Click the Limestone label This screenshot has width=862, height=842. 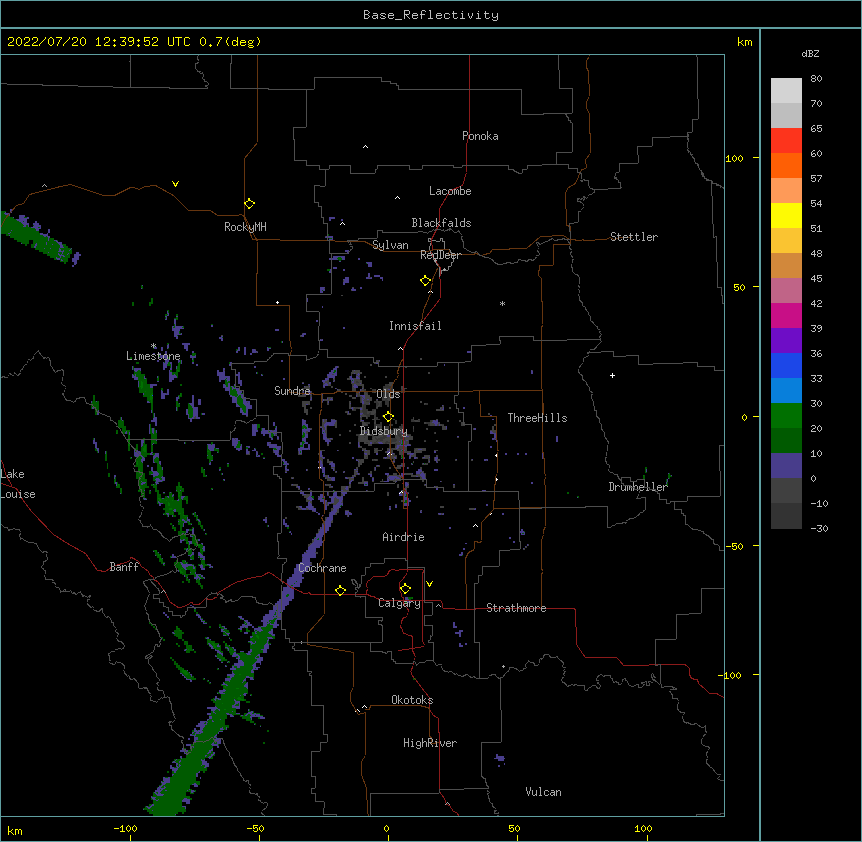(153, 356)
